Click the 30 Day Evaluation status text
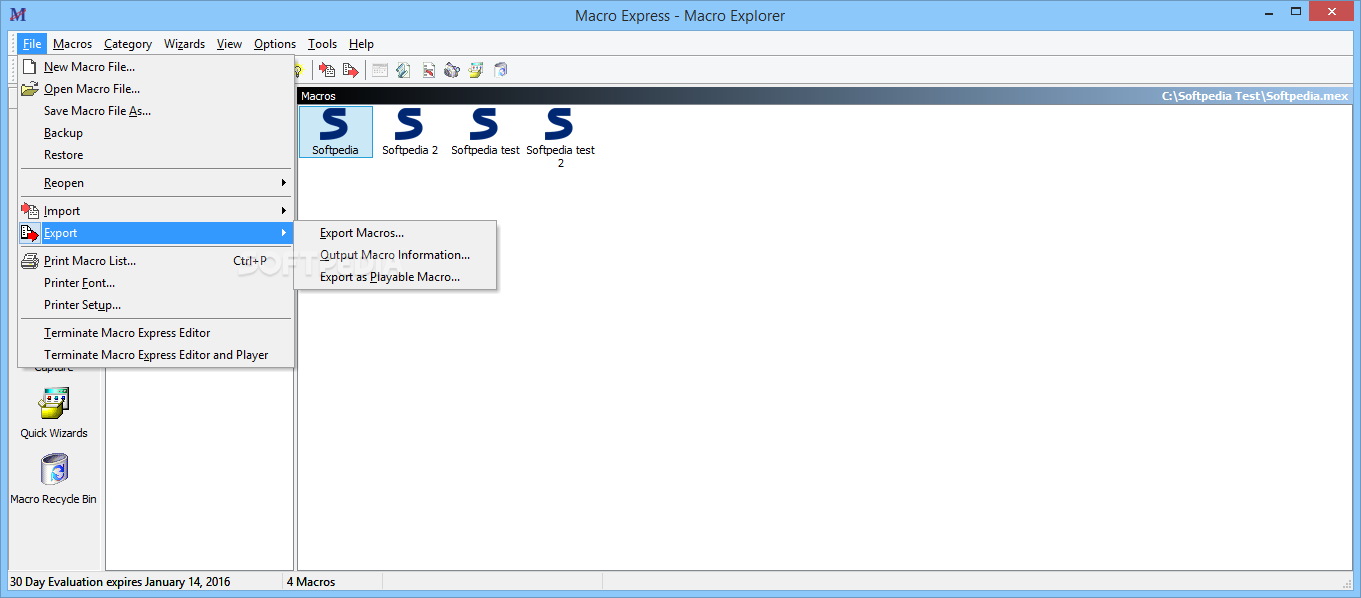This screenshot has height=598, width=1361. 119,582
